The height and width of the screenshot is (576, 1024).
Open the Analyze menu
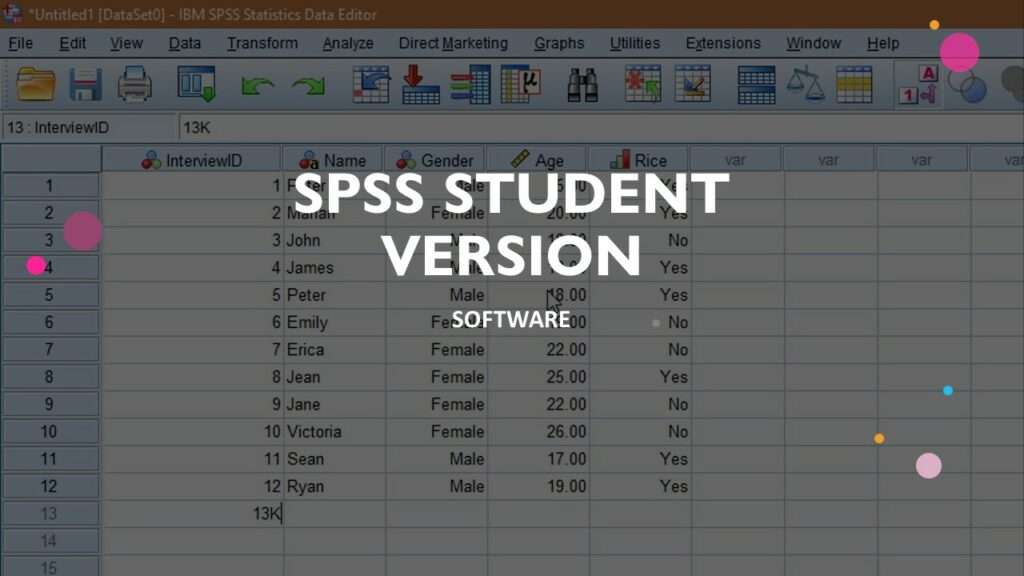[348, 43]
